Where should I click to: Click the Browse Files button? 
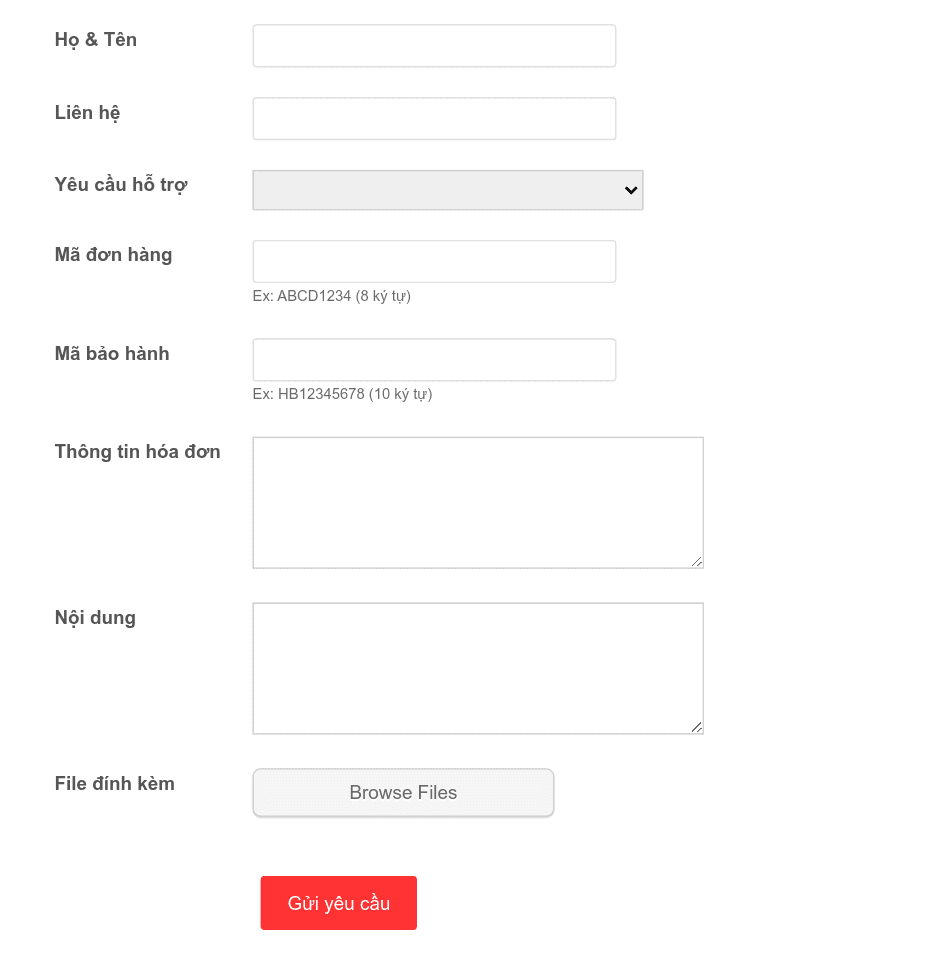coord(403,792)
